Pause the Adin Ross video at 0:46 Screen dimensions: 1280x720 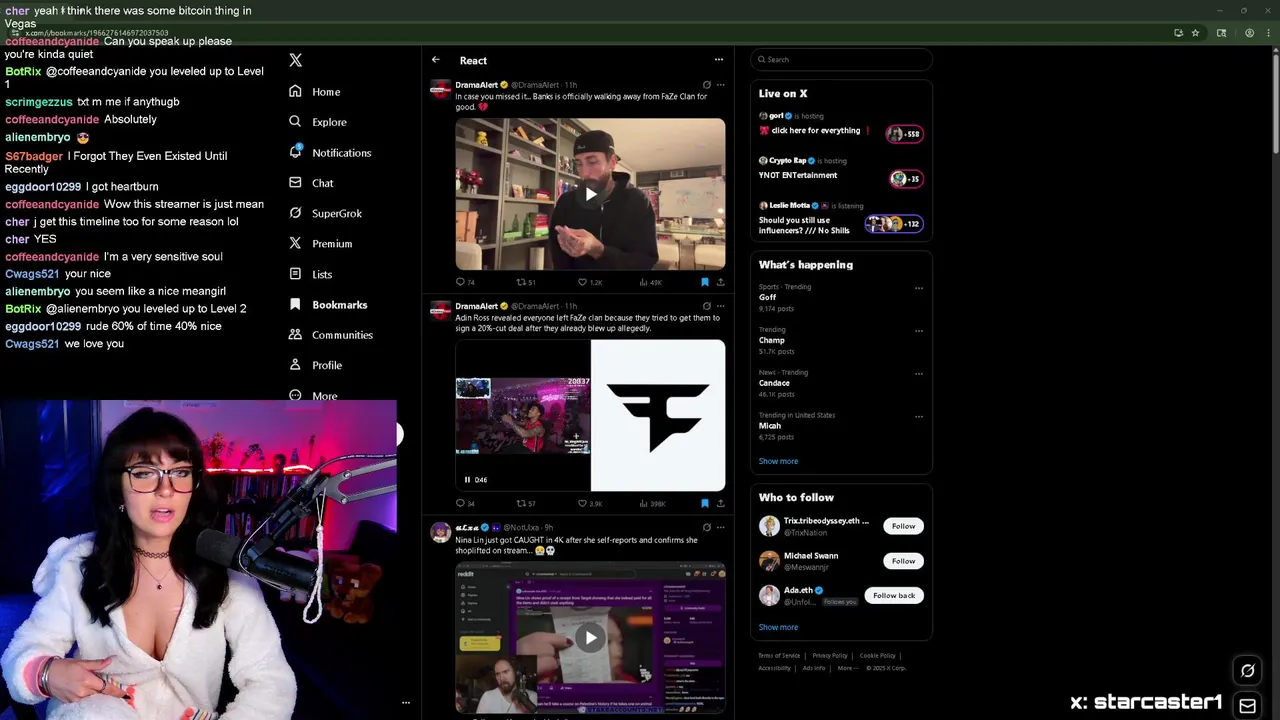point(467,480)
